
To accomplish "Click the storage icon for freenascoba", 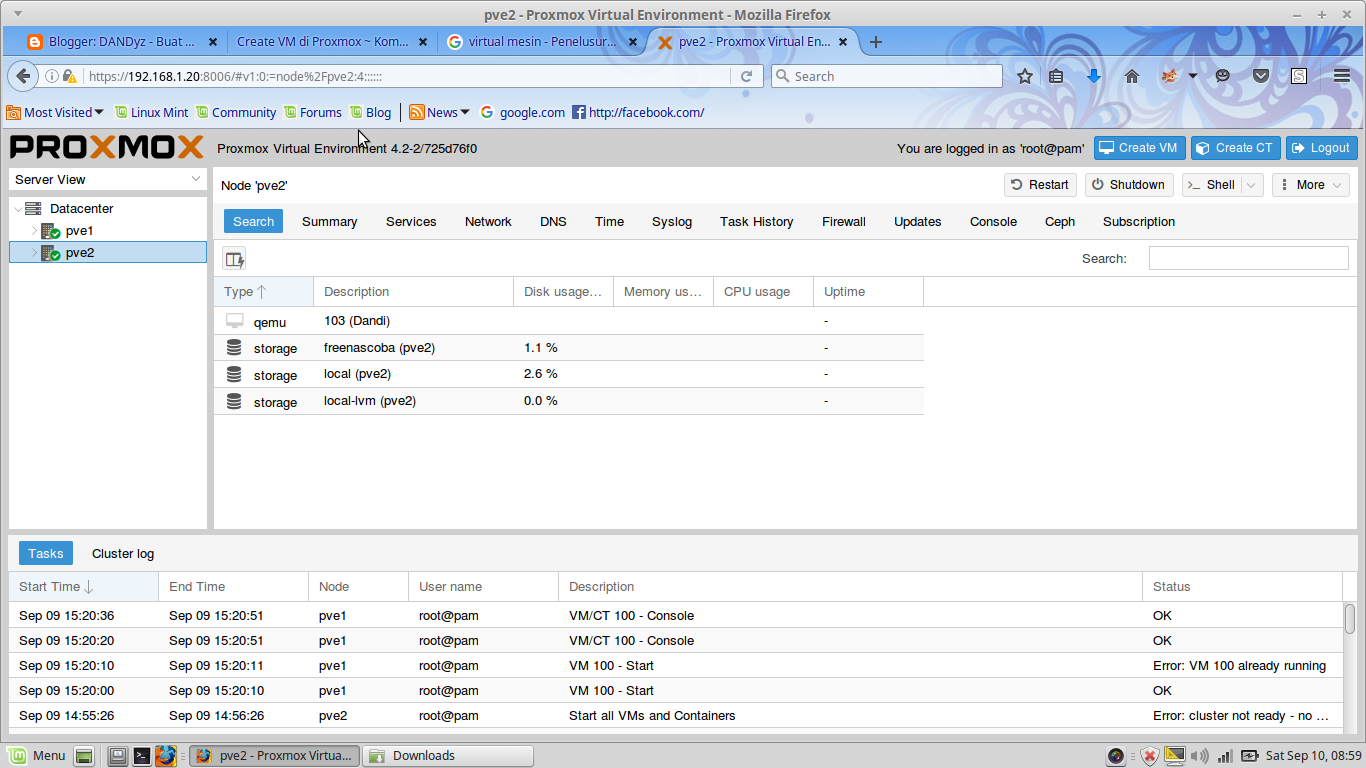I will click(x=235, y=348).
